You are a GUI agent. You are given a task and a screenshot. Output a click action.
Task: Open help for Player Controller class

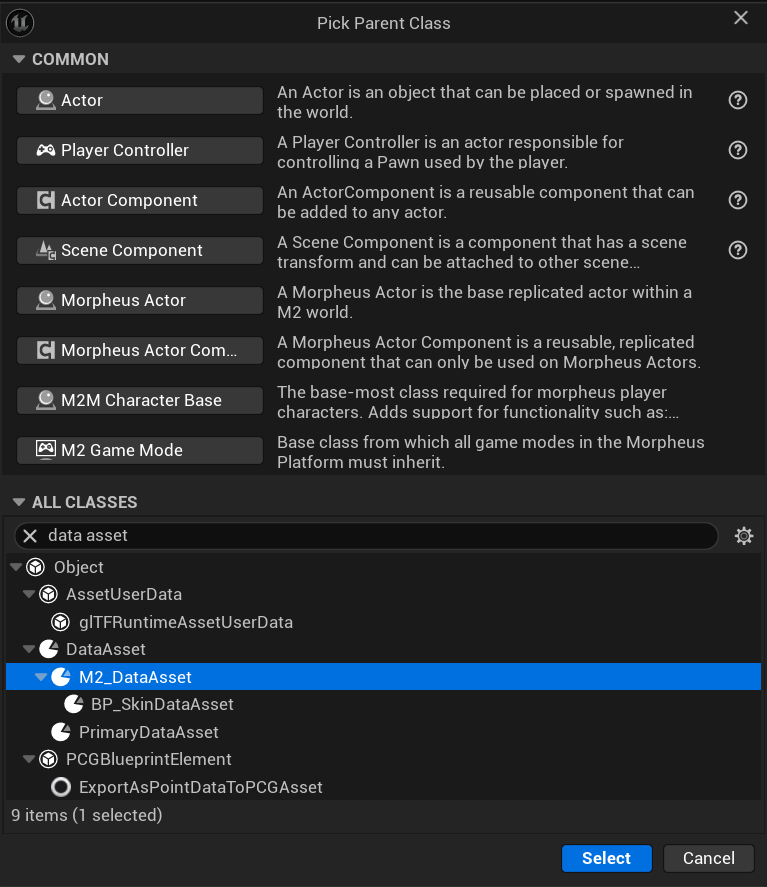(x=738, y=150)
